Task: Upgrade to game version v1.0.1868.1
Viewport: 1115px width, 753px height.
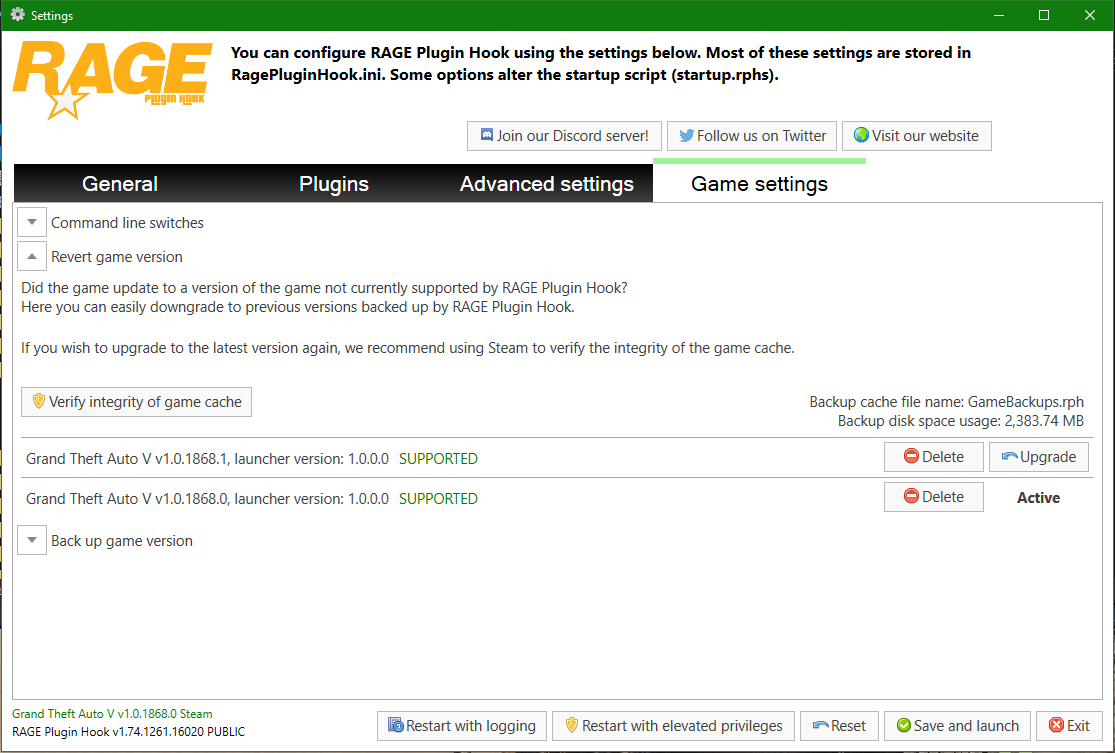Action: (1038, 457)
